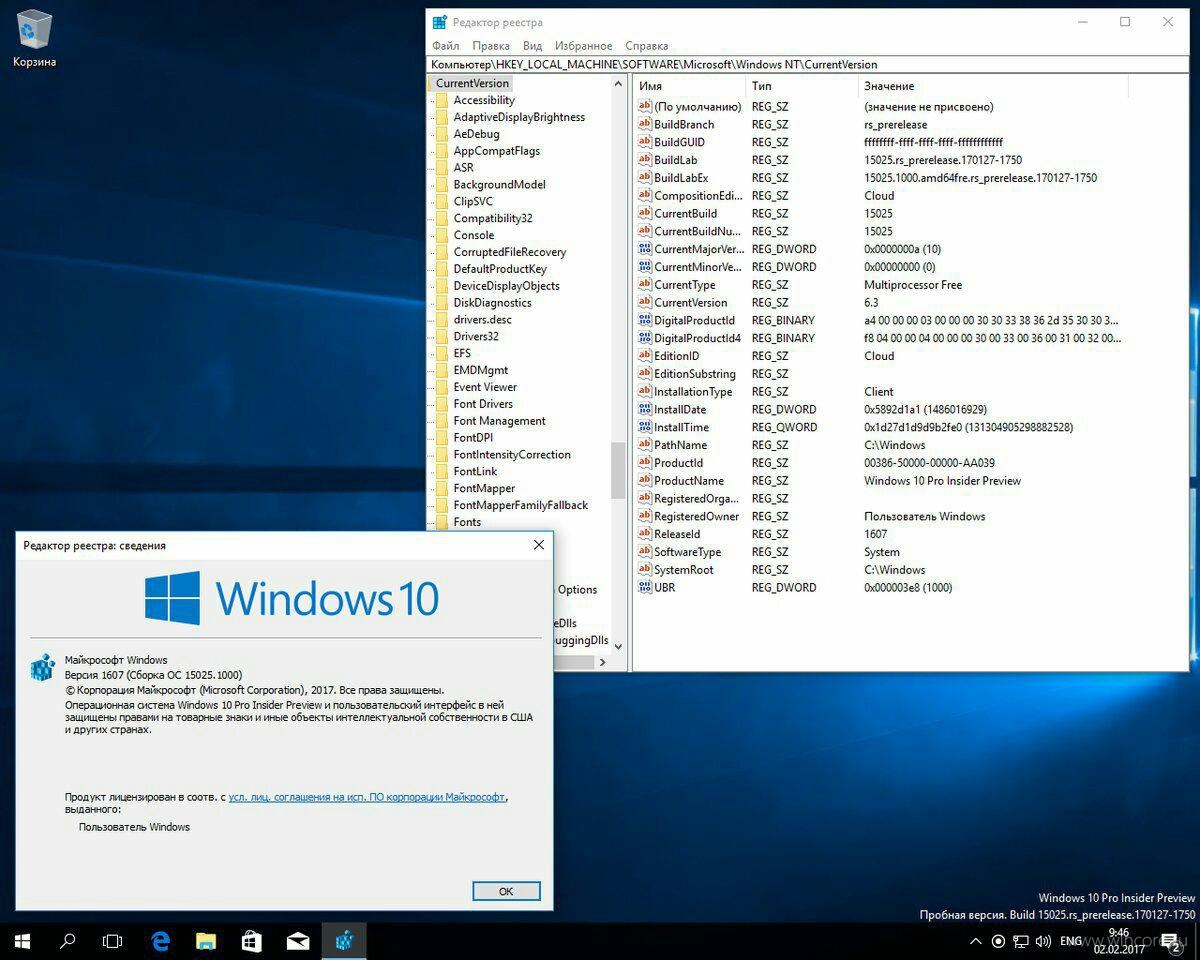The height and width of the screenshot is (960, 1200).
Task: Click the ProductName string icon
Action: coord(645,480)
